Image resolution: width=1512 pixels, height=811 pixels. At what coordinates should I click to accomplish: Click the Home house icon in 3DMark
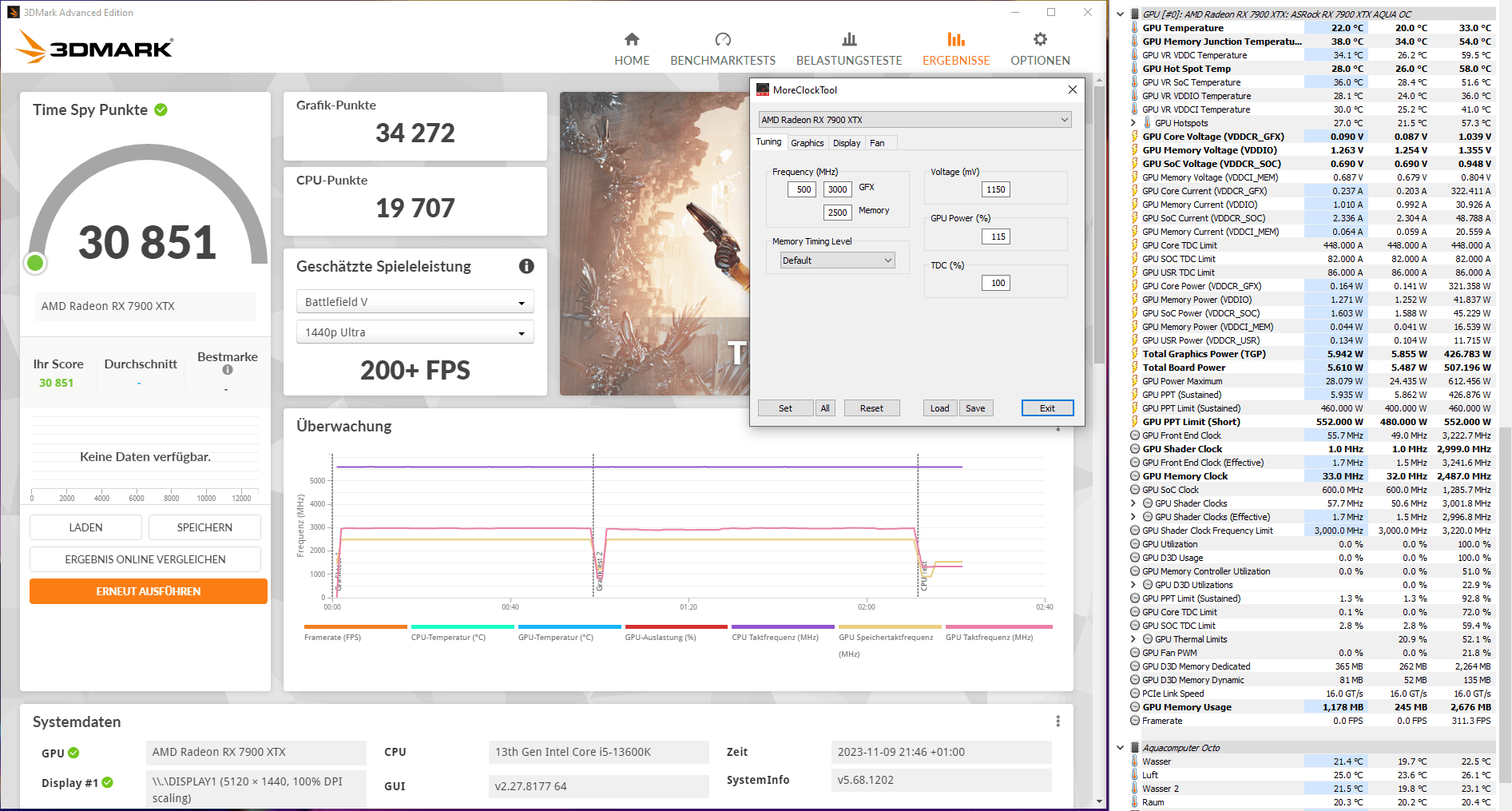(632, 39)
